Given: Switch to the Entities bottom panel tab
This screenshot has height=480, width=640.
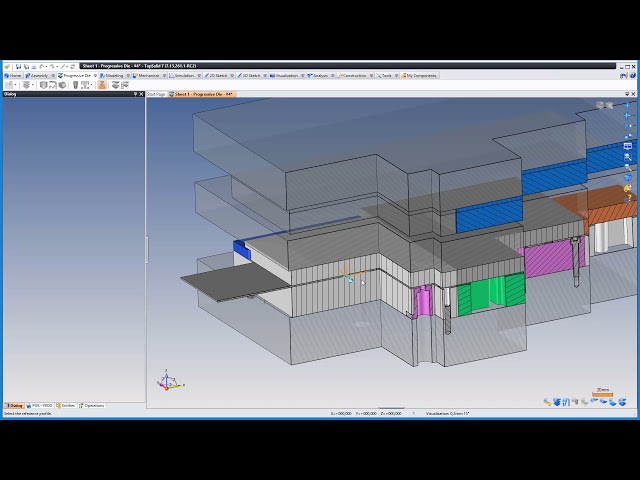Looking at the screenshot, I should click(67, 405).
